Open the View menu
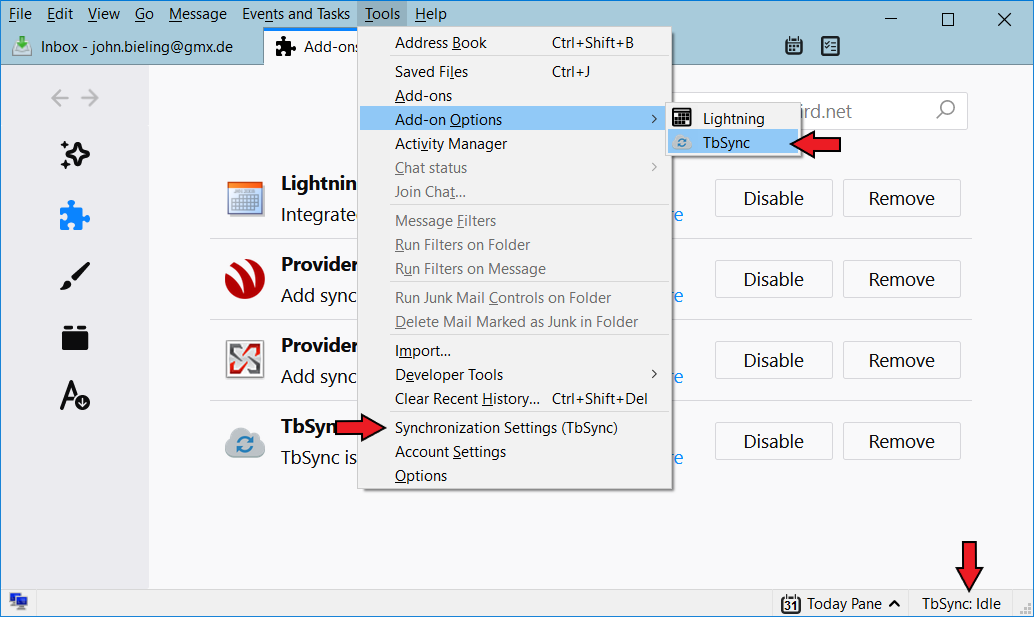1034x617 pixels. [x=104, y=14]
